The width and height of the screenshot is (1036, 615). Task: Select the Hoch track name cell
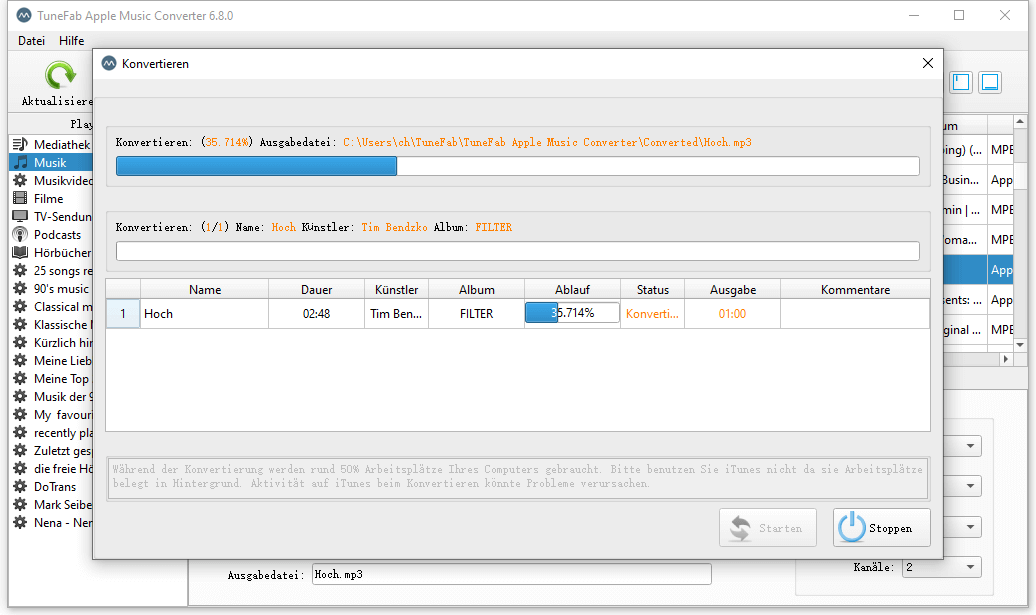coord(204,314)
